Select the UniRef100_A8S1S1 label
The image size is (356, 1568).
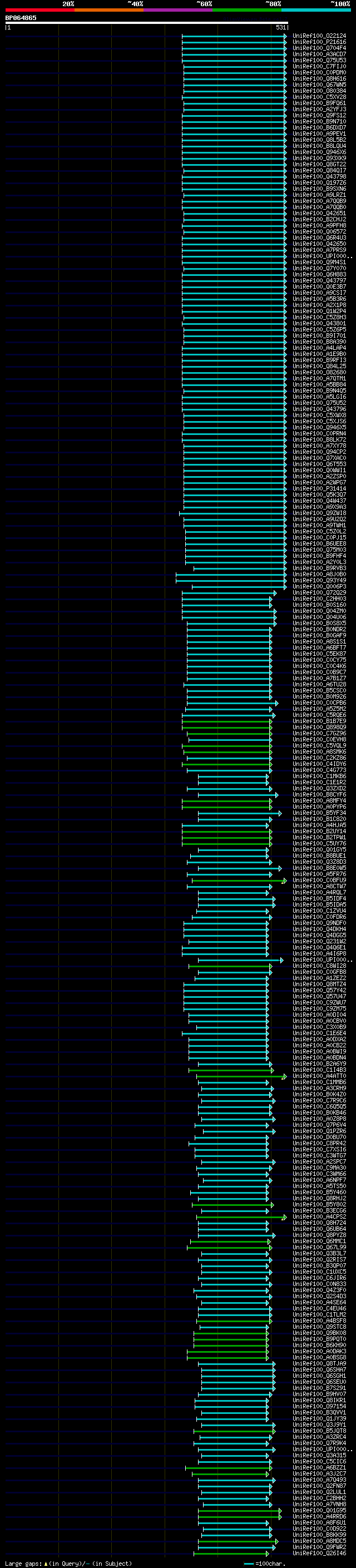pyautogui.click(x=319, y=641)
